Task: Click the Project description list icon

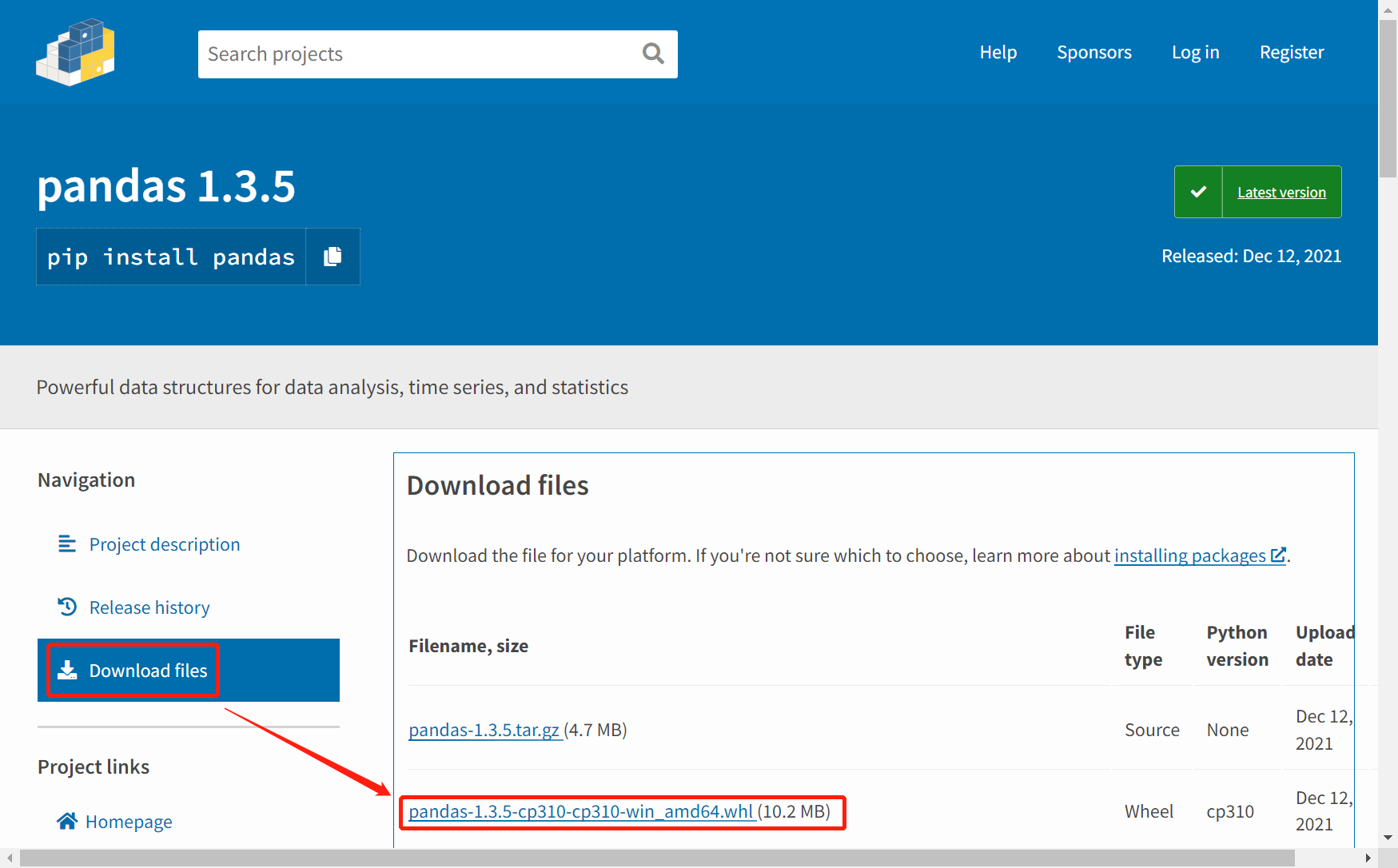Action: pyautogui.click(x=67, y=544)
